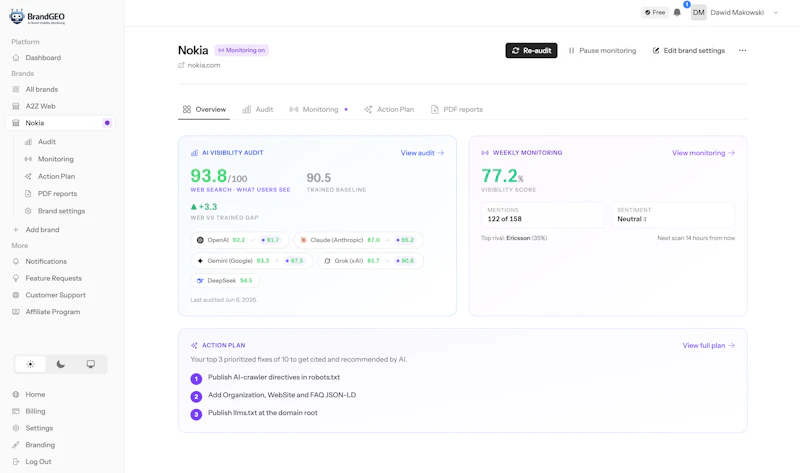Open Home in the sidebar
The width and height of the screenshot is (800, 473).
[35, 394]
